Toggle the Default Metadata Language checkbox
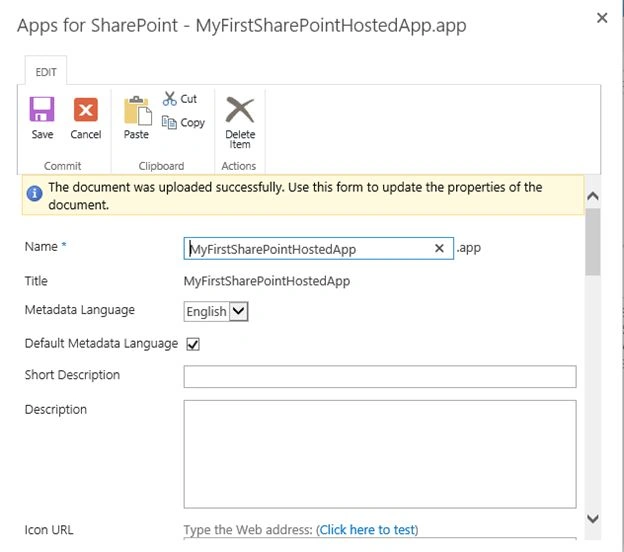The height and width of the screenshot is (552, 624). tap(193, 344)
